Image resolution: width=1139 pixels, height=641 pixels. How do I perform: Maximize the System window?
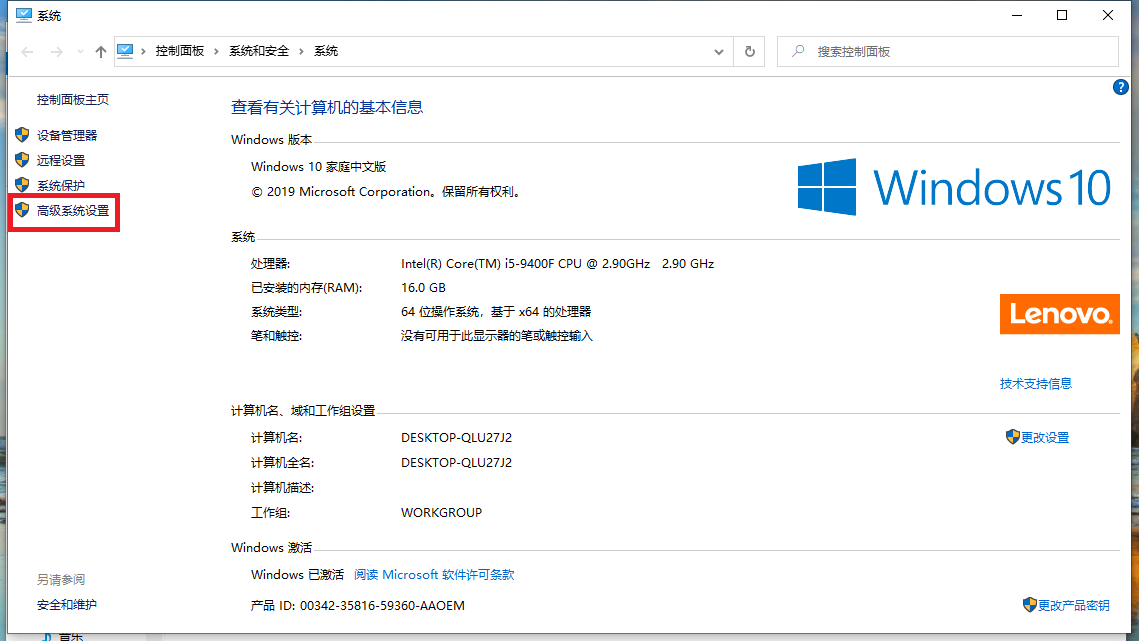pyautogui.click(x=1062, y=15)
